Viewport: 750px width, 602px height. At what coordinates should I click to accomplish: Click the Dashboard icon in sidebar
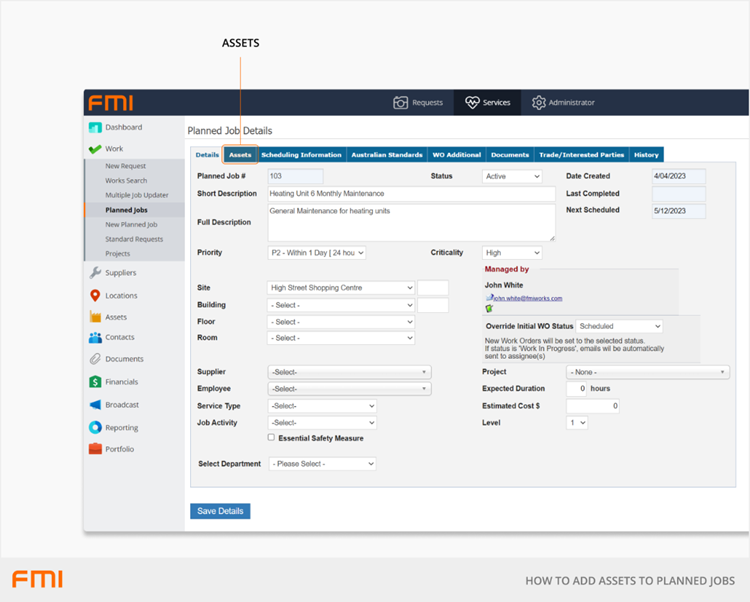pos(95,128)
